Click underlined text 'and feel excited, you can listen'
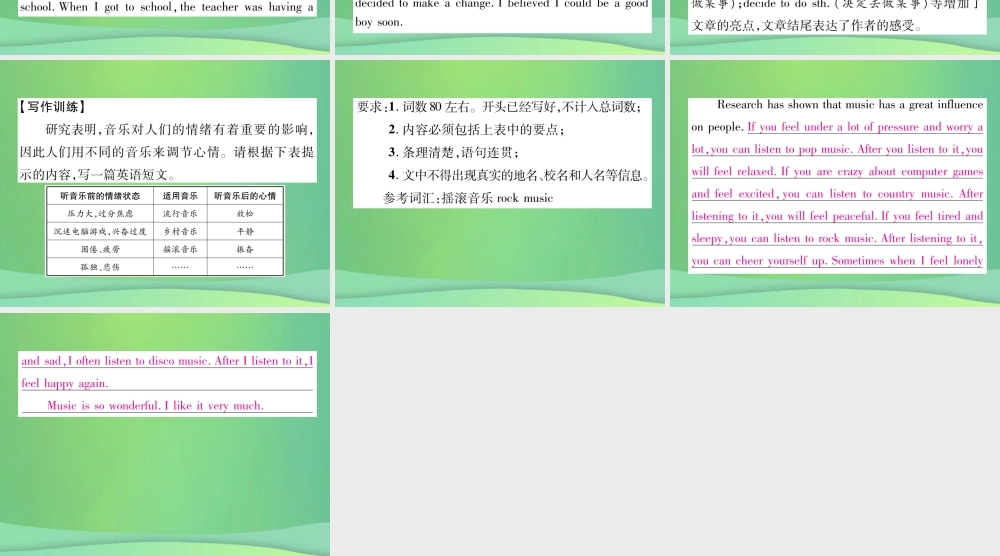Screen dimensions: 1000x556 (x=837, y=194)
